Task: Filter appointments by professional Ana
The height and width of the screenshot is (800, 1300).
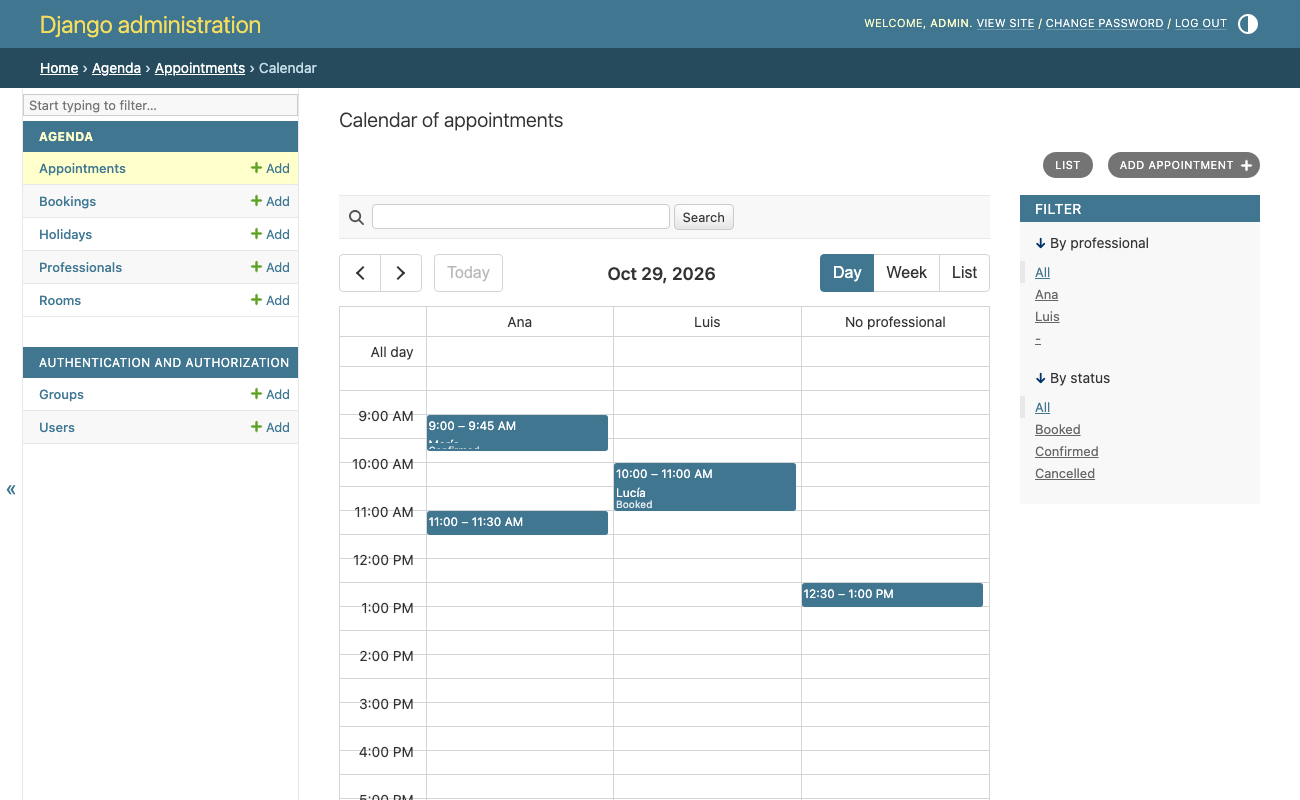Action: [1047, 294]
